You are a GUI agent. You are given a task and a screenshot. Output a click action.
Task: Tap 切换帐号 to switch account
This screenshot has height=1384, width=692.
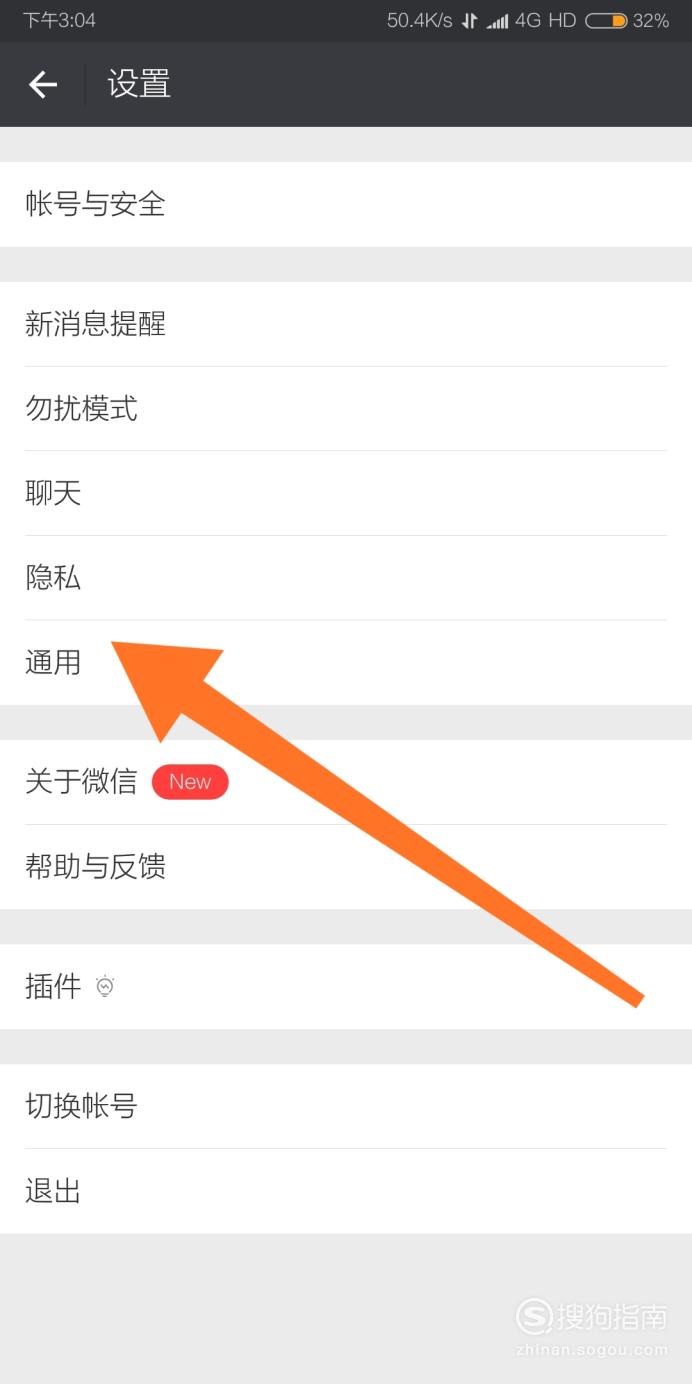pyautogui.click(x=346, y=1106)
